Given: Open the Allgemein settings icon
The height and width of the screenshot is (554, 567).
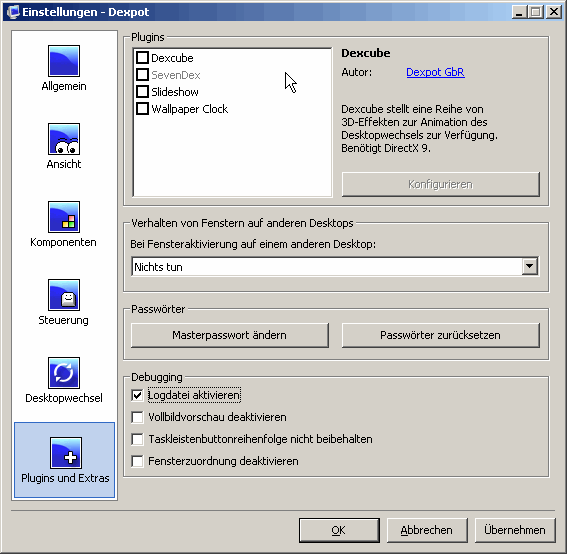Looking at the screenshot, I should coord(64,61).
